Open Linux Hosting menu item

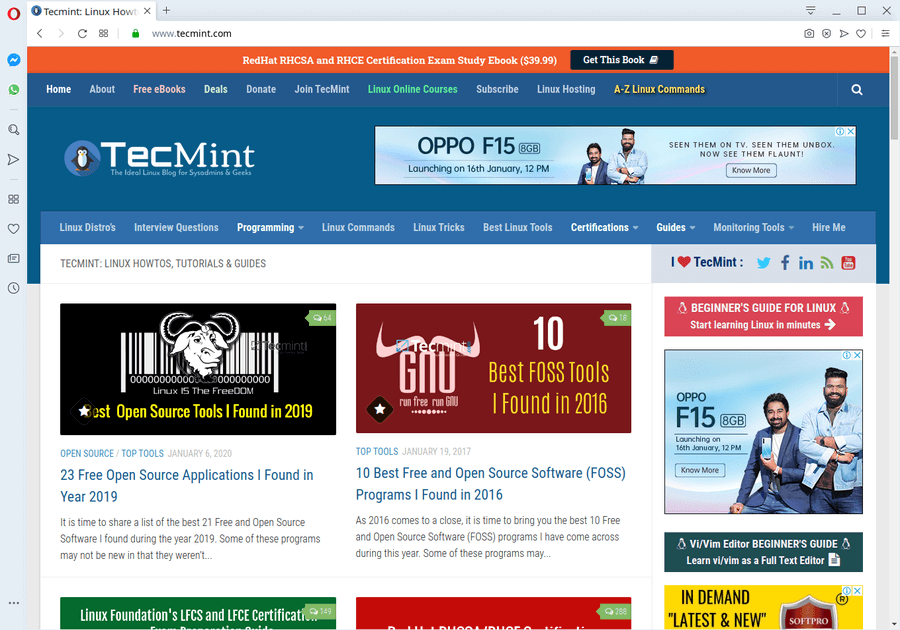tap(566, 89)
